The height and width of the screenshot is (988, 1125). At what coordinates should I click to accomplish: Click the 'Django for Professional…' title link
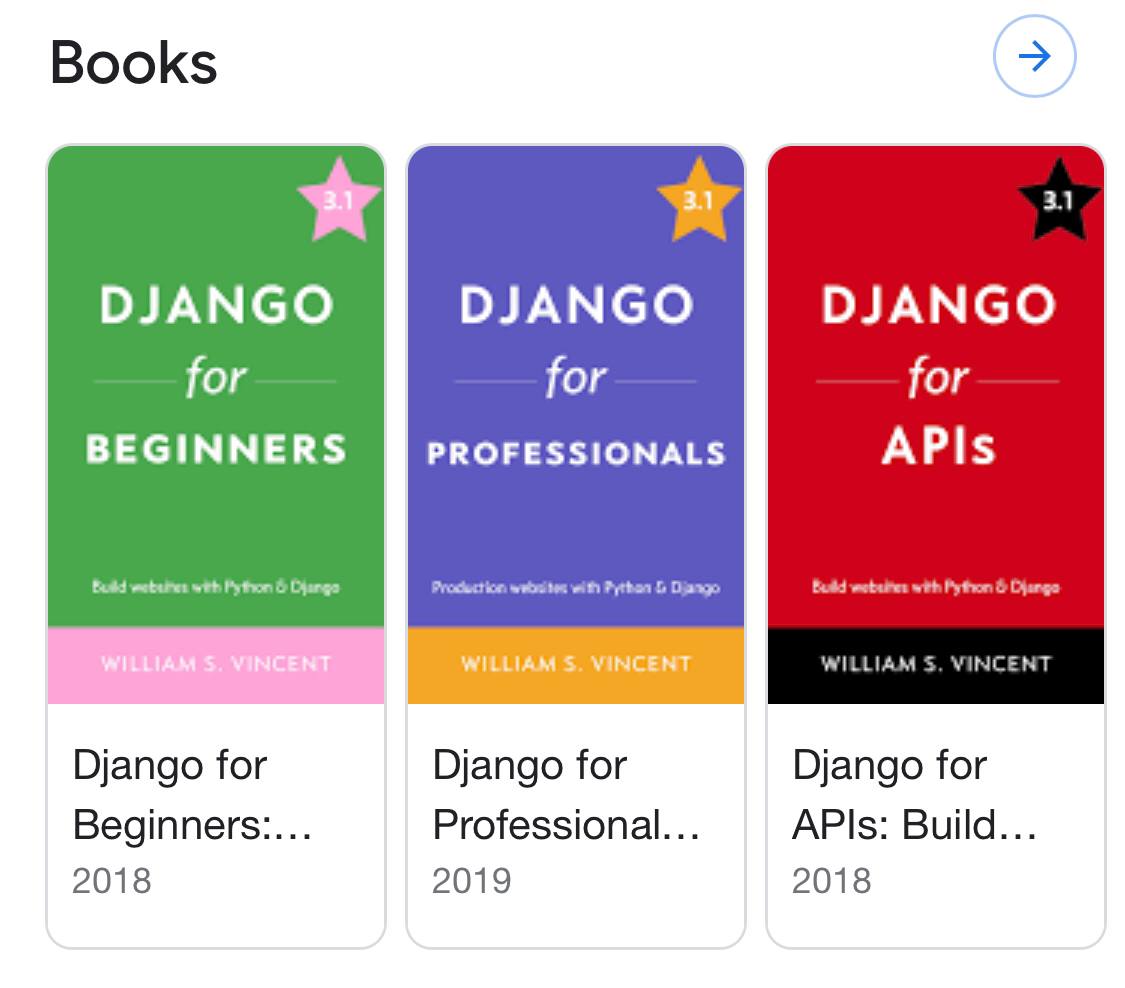[567, 794]
